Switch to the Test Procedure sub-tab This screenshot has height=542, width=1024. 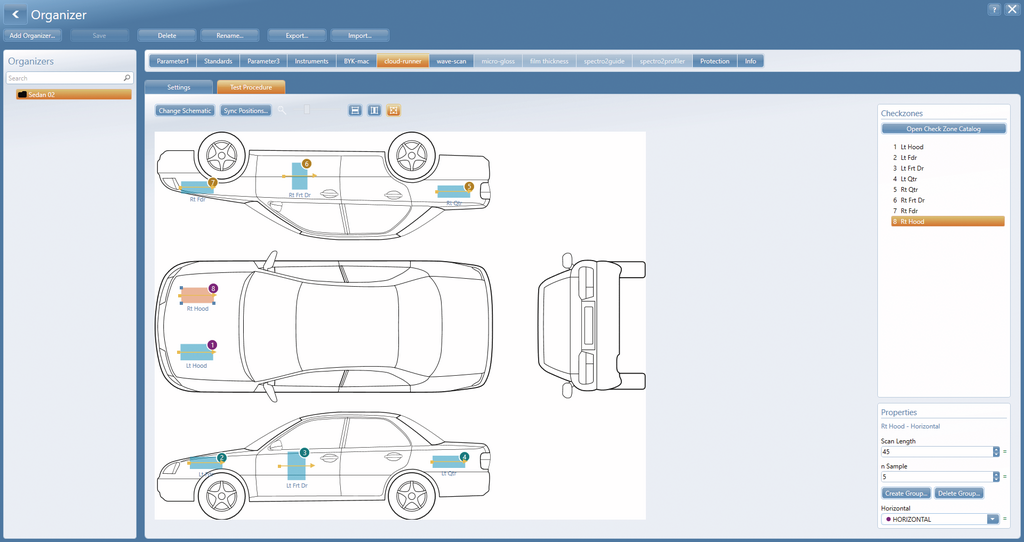click(x=251, y=87)
